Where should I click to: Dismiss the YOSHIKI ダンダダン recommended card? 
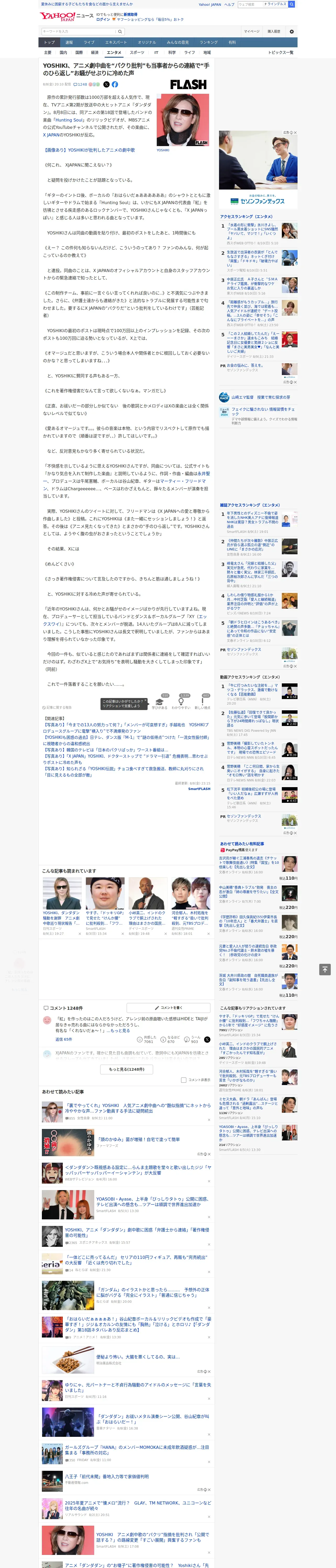(x=80, y=934)
